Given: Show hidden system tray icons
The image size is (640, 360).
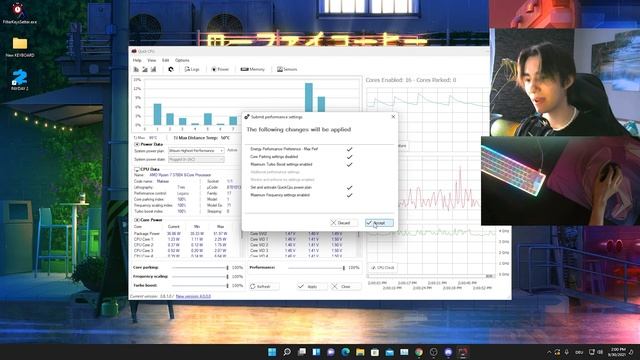Looking at the screenshot, I should tap(549, 352).
